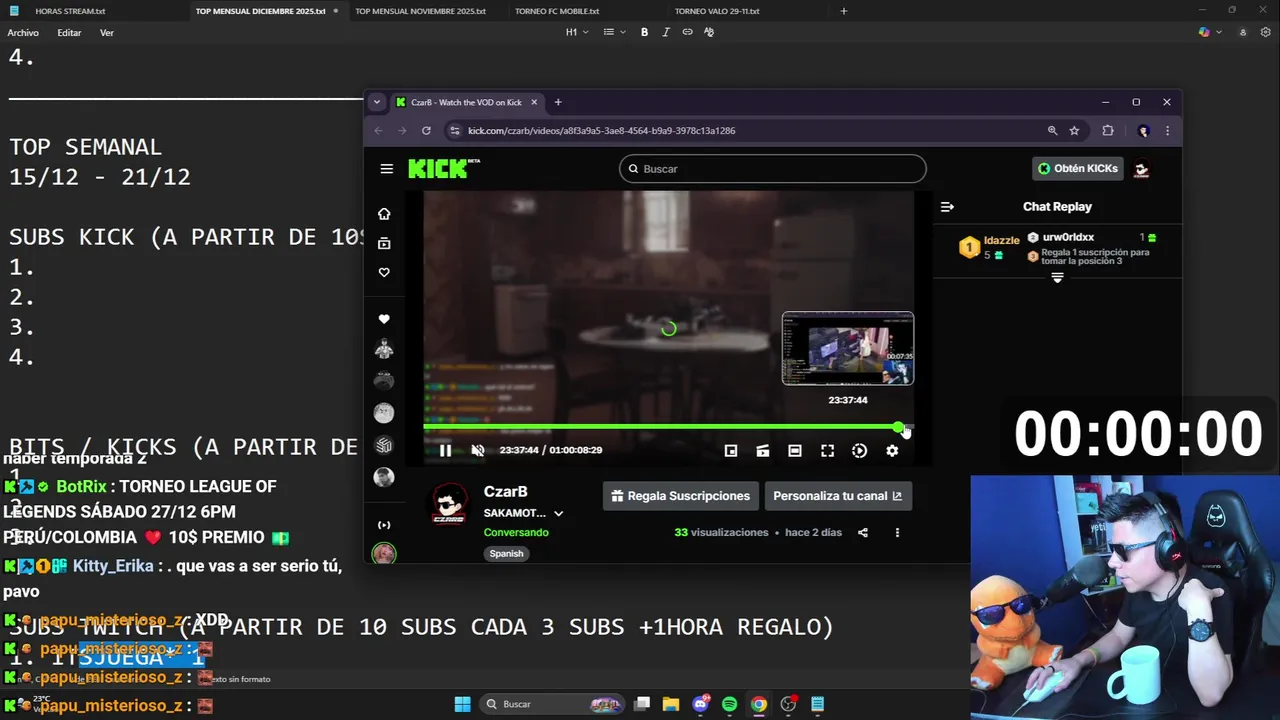Collapse the Chat Replay panel

tap(947, 207)
